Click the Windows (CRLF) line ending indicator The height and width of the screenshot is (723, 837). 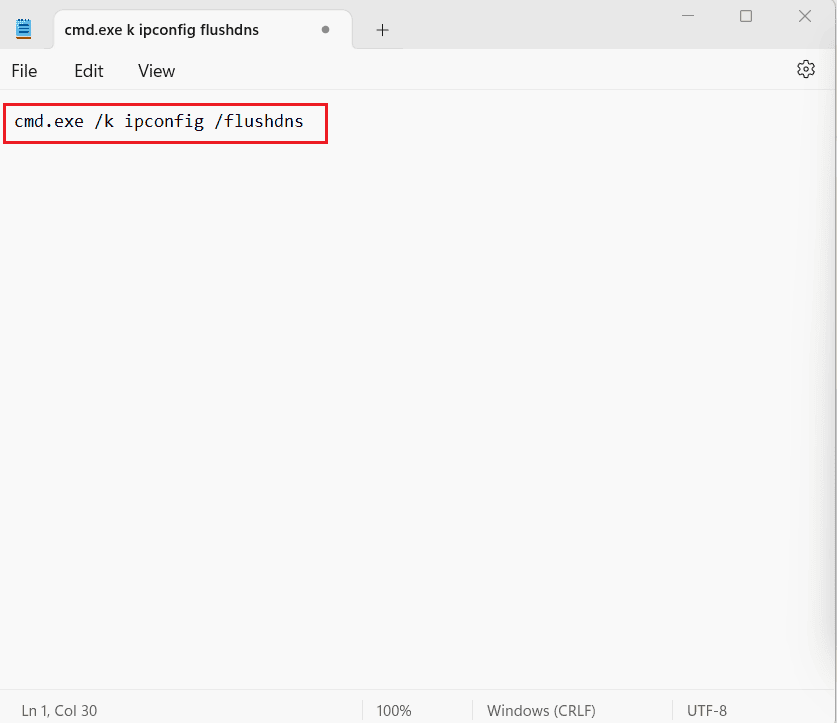point(541,710)
